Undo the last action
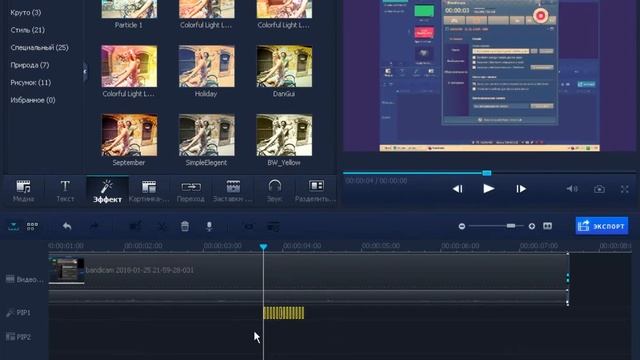Viewport: 640px width, 360px height. click(67, 226)
